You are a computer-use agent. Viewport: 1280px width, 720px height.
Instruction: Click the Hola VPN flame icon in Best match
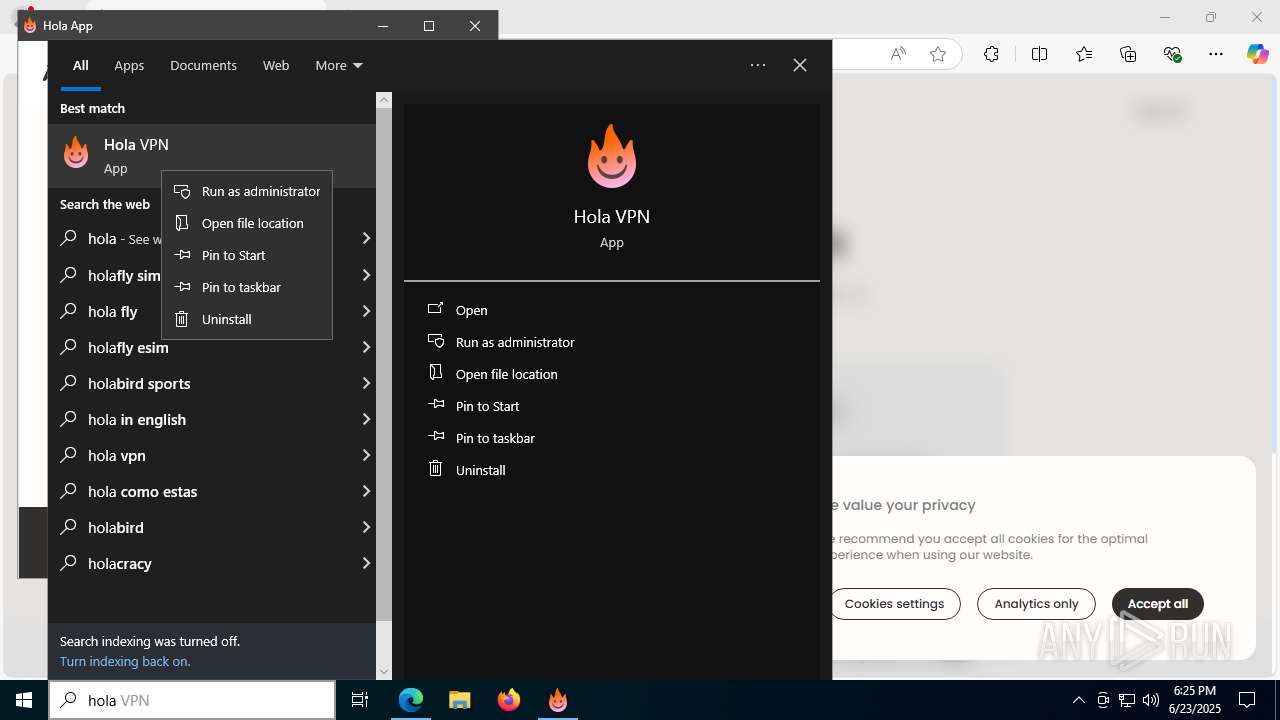click(x=76, y=154)
